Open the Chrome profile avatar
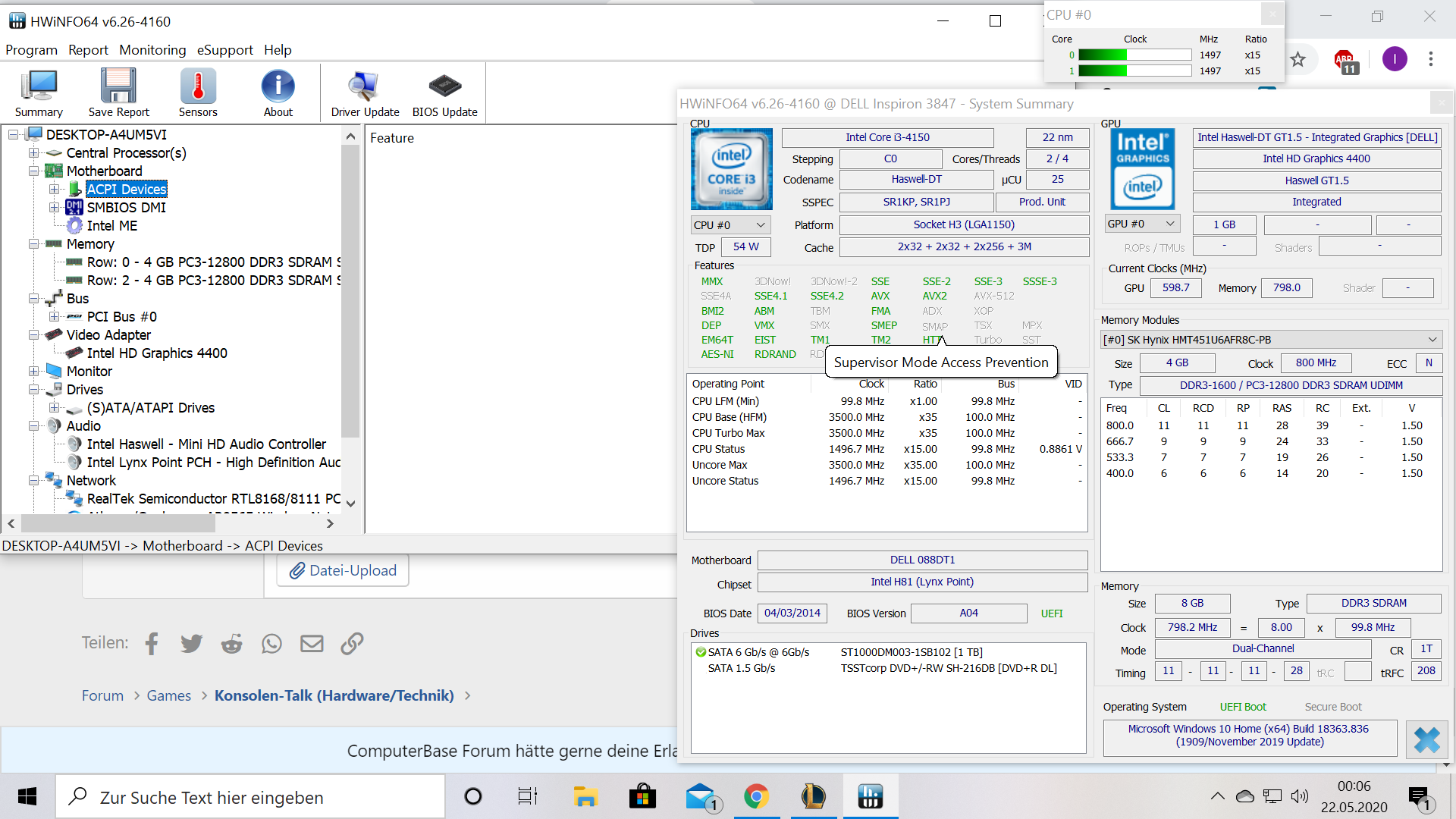This screenshot has width=1456, height=819. click(1394, 59)
